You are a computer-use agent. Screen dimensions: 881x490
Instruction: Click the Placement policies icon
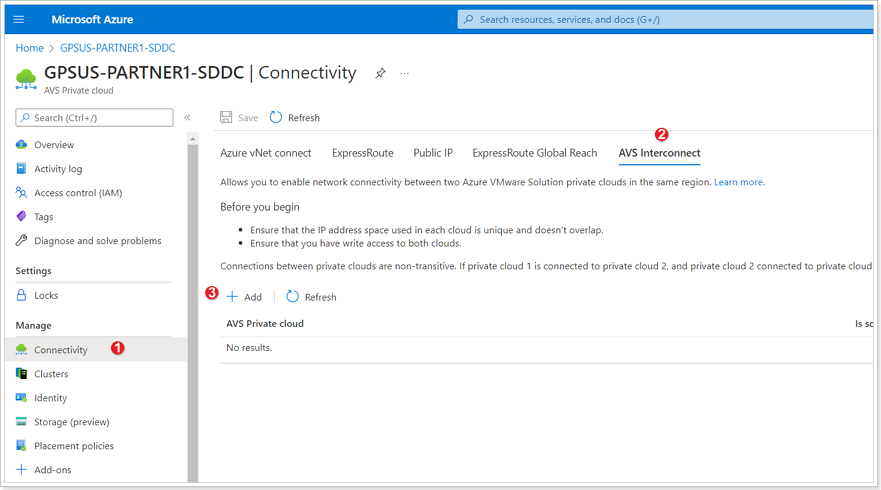21,446
